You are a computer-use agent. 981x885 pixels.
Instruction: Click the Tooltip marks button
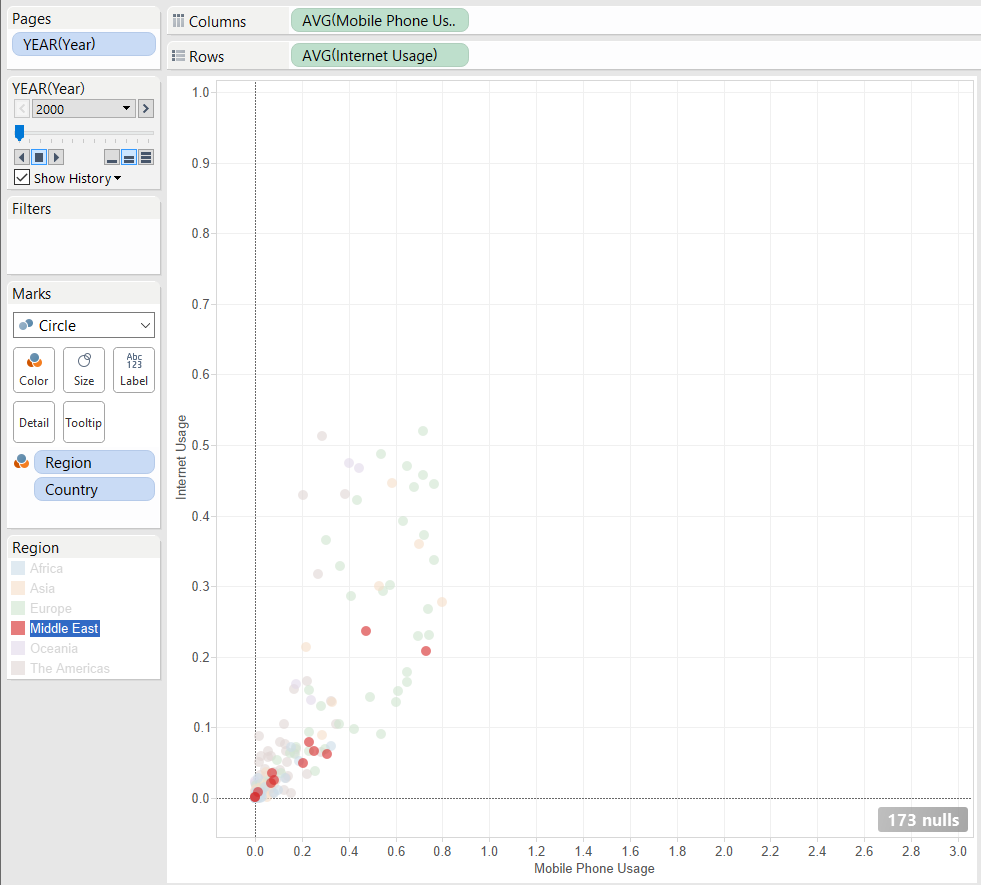84,422
